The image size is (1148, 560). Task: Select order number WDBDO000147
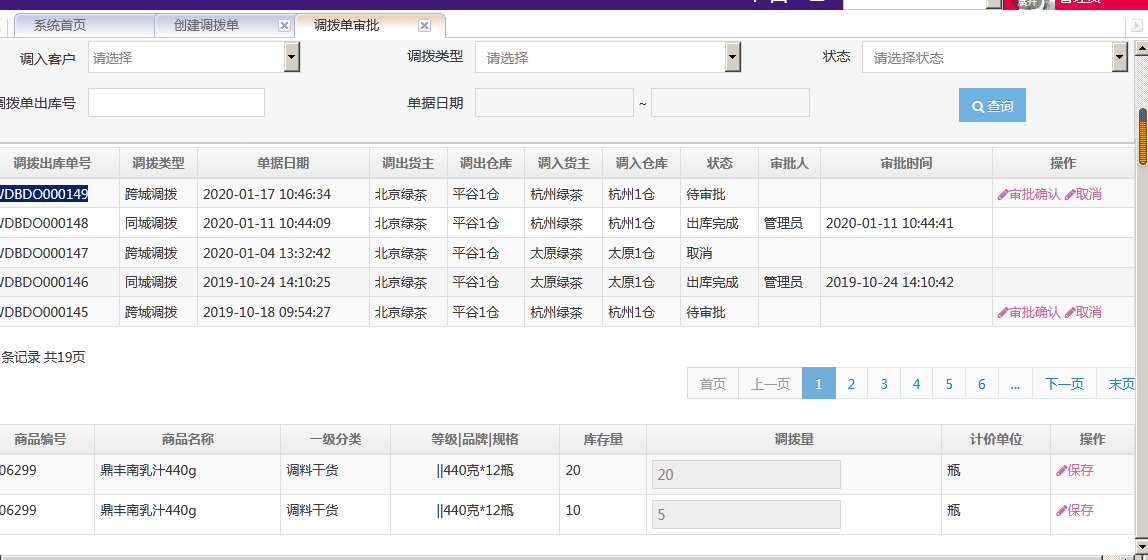[x=44, y=253]
